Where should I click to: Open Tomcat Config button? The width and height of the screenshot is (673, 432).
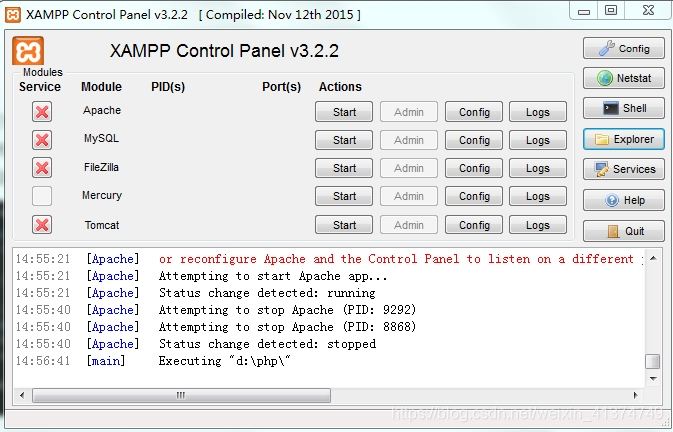(474, 225)
